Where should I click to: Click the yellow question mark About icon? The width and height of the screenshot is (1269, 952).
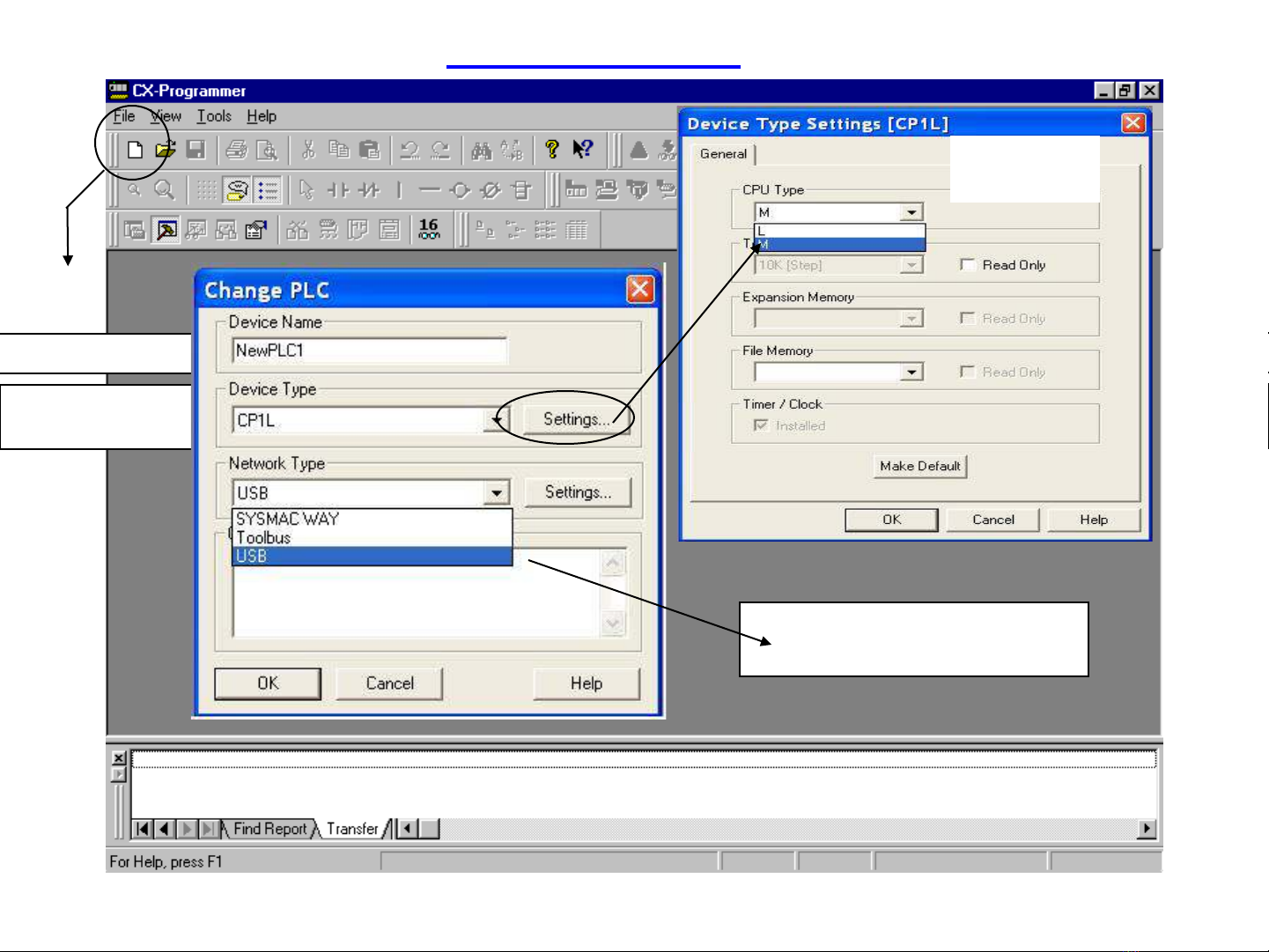(552, 150)
